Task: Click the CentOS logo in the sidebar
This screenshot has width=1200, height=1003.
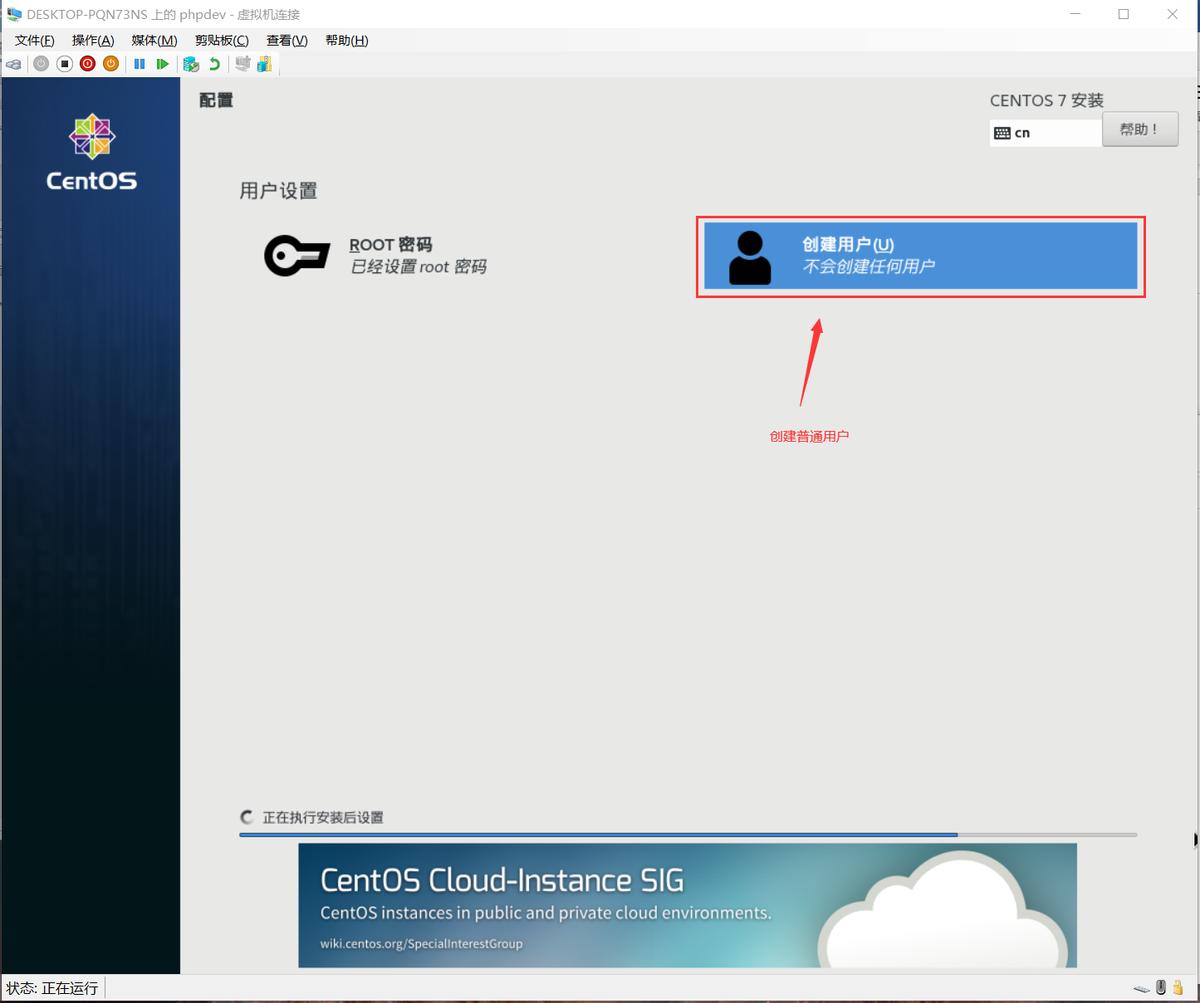Action: [91, 152]
